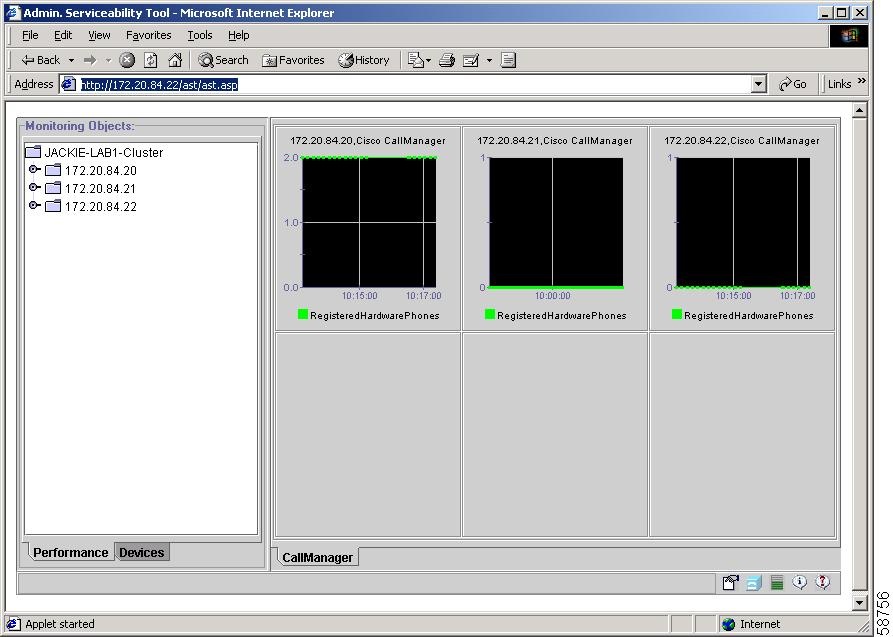The height and width of the screenshot is (637, 893).
Task: Open the View menu
Action: 99,35
